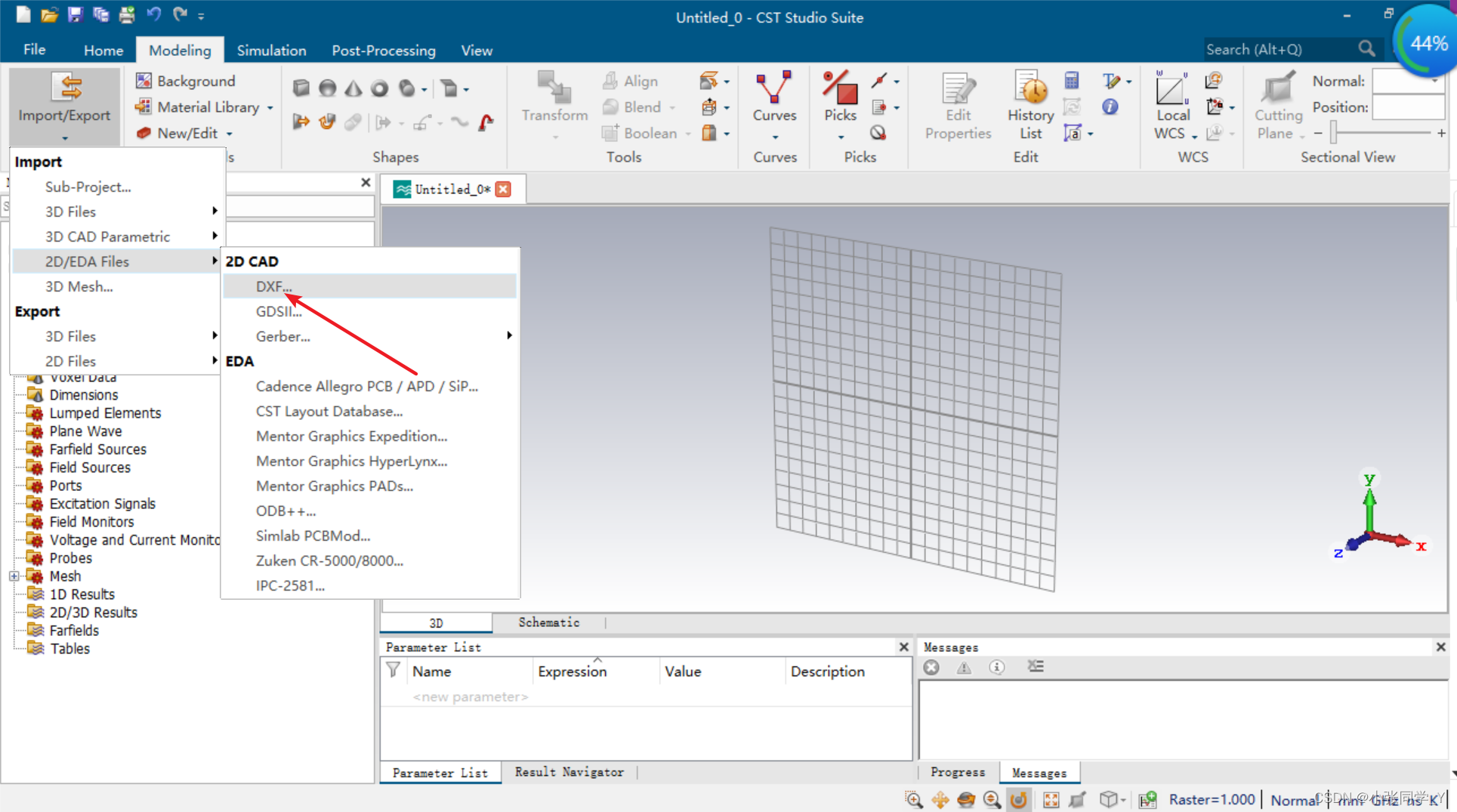Viewport: 1457px width, 812px height.
Task: Click the Position input field
Action: coord(1407,107)
